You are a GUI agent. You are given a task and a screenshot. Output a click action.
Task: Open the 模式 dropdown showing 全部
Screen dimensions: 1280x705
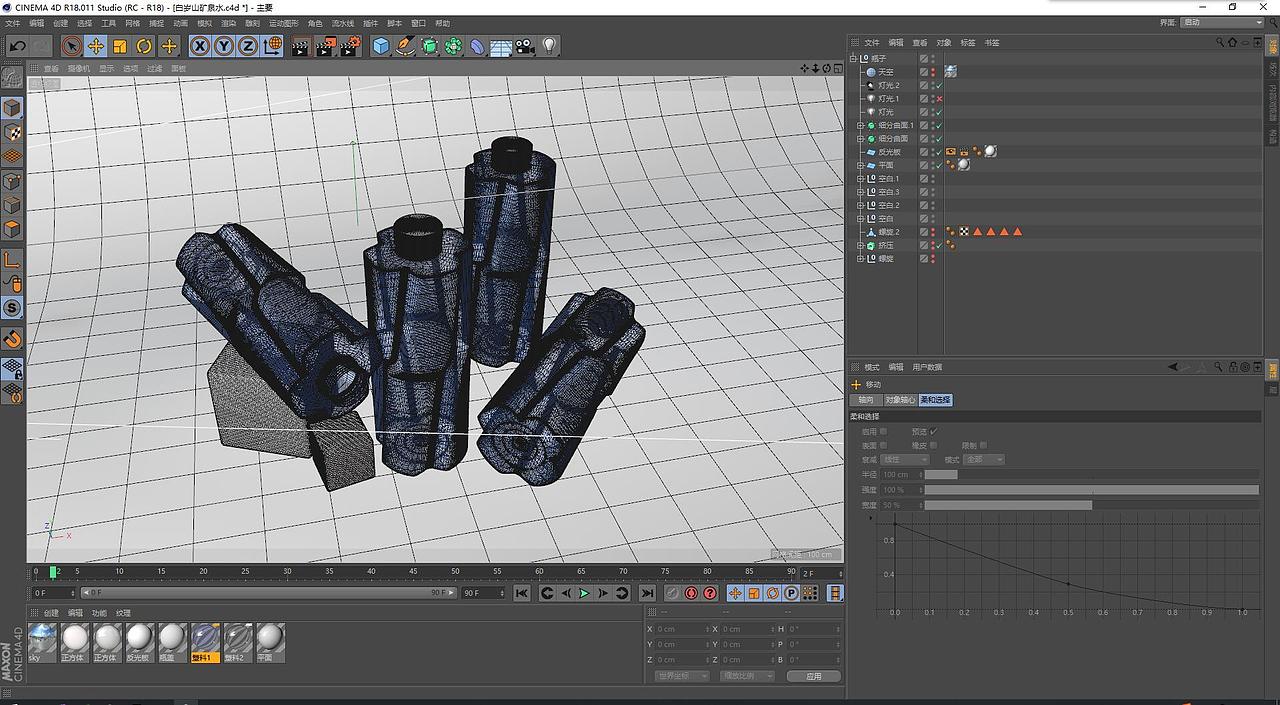pos(985,459)
